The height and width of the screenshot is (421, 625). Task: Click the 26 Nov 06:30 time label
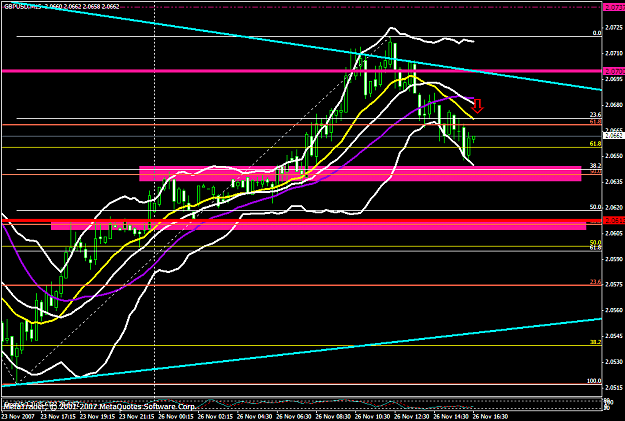pyautogui.click(x=294, y=417)
